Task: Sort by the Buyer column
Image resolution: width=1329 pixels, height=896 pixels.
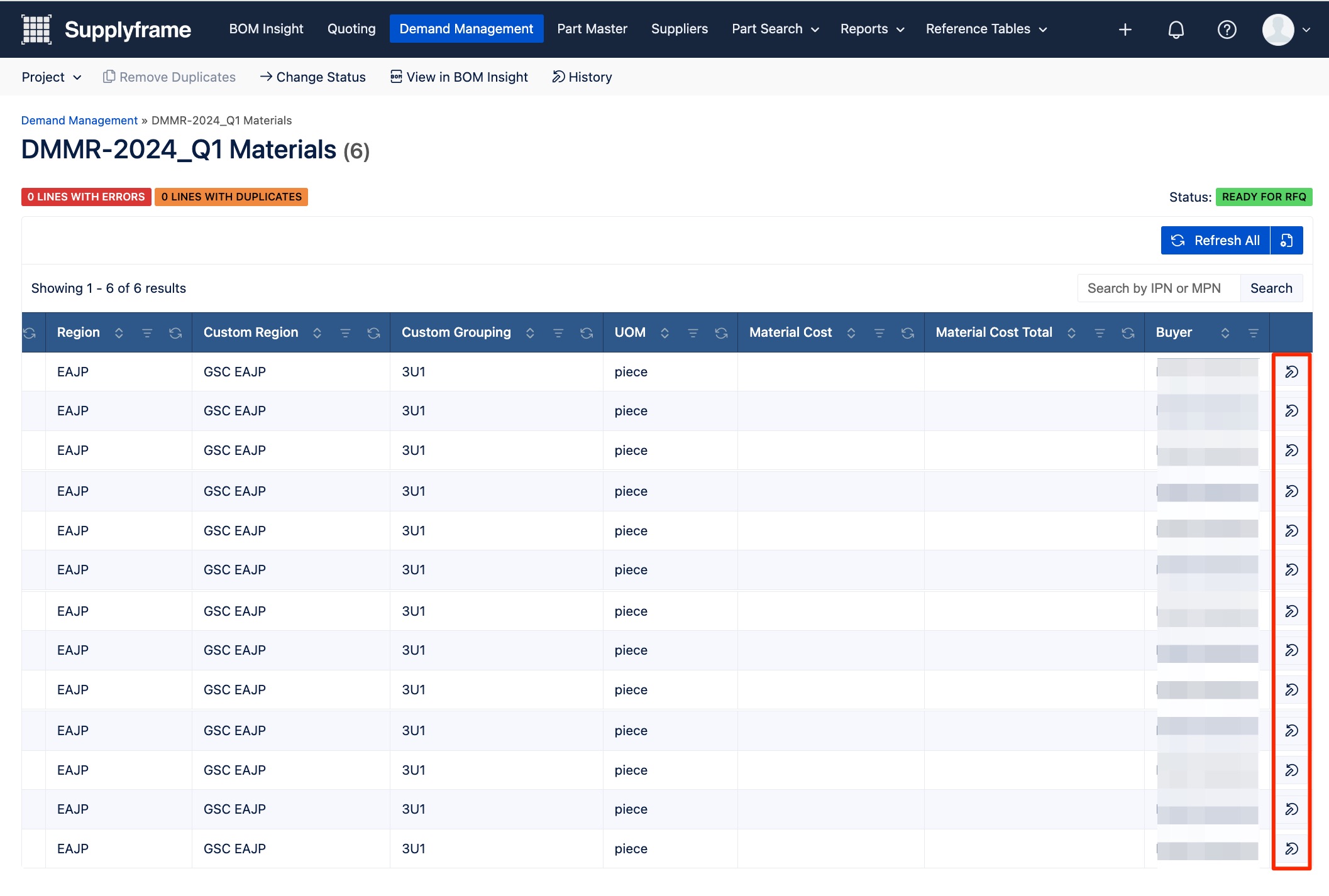Action: point(1225,333)
